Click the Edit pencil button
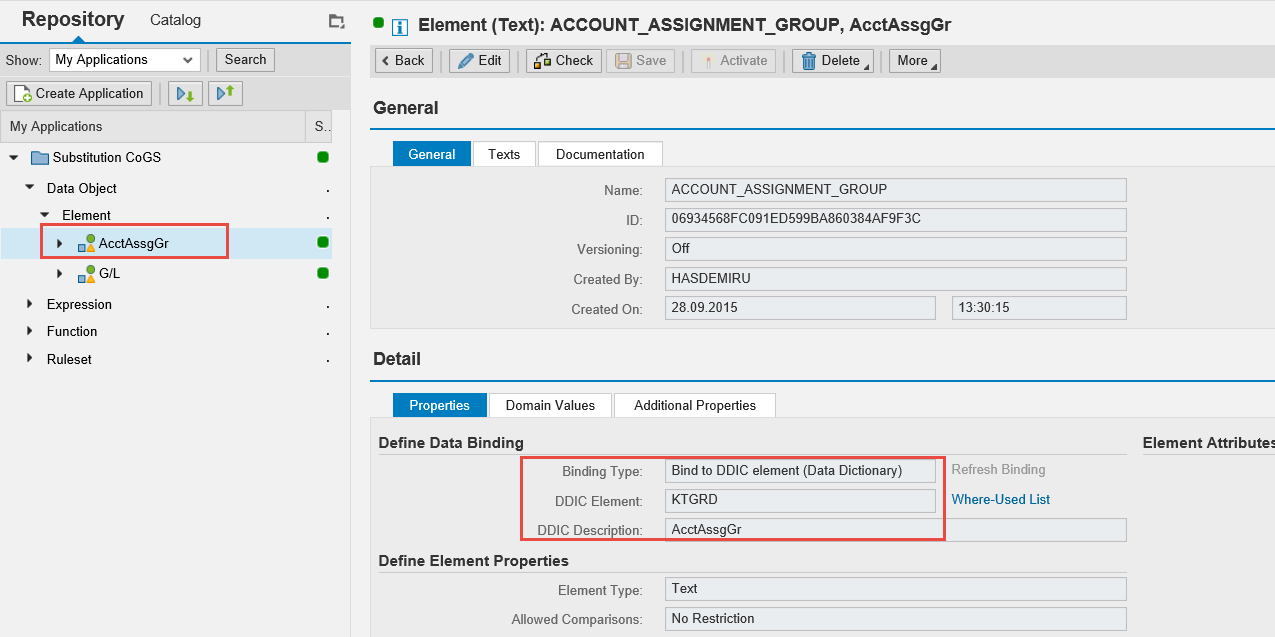Image resolution: width=1275 pixels, height=637 pixels. pos(479,61)
